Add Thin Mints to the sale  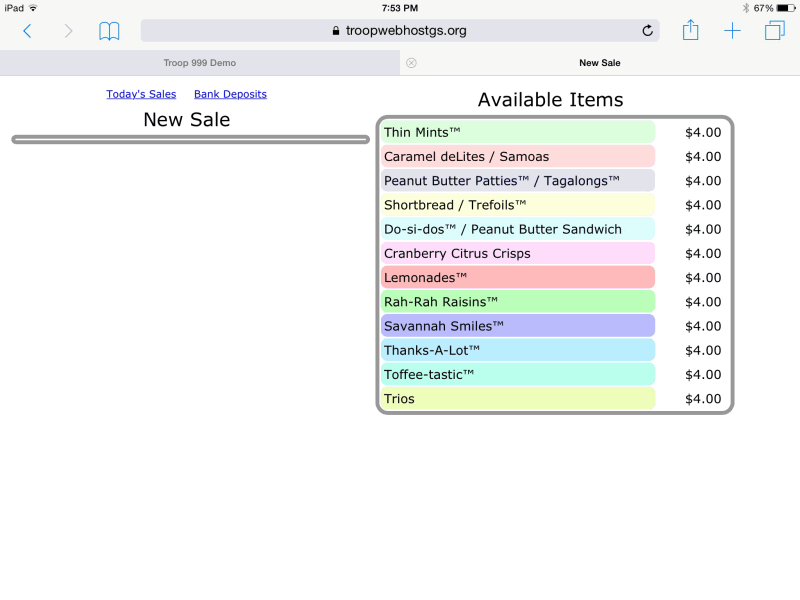tap(518, 132)
